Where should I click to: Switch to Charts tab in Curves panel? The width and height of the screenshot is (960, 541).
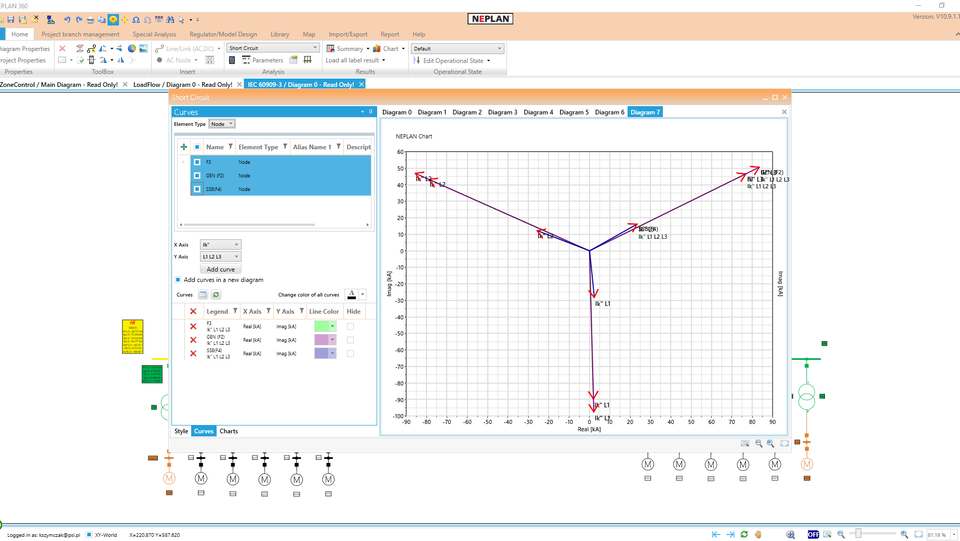tap(228, 431)
